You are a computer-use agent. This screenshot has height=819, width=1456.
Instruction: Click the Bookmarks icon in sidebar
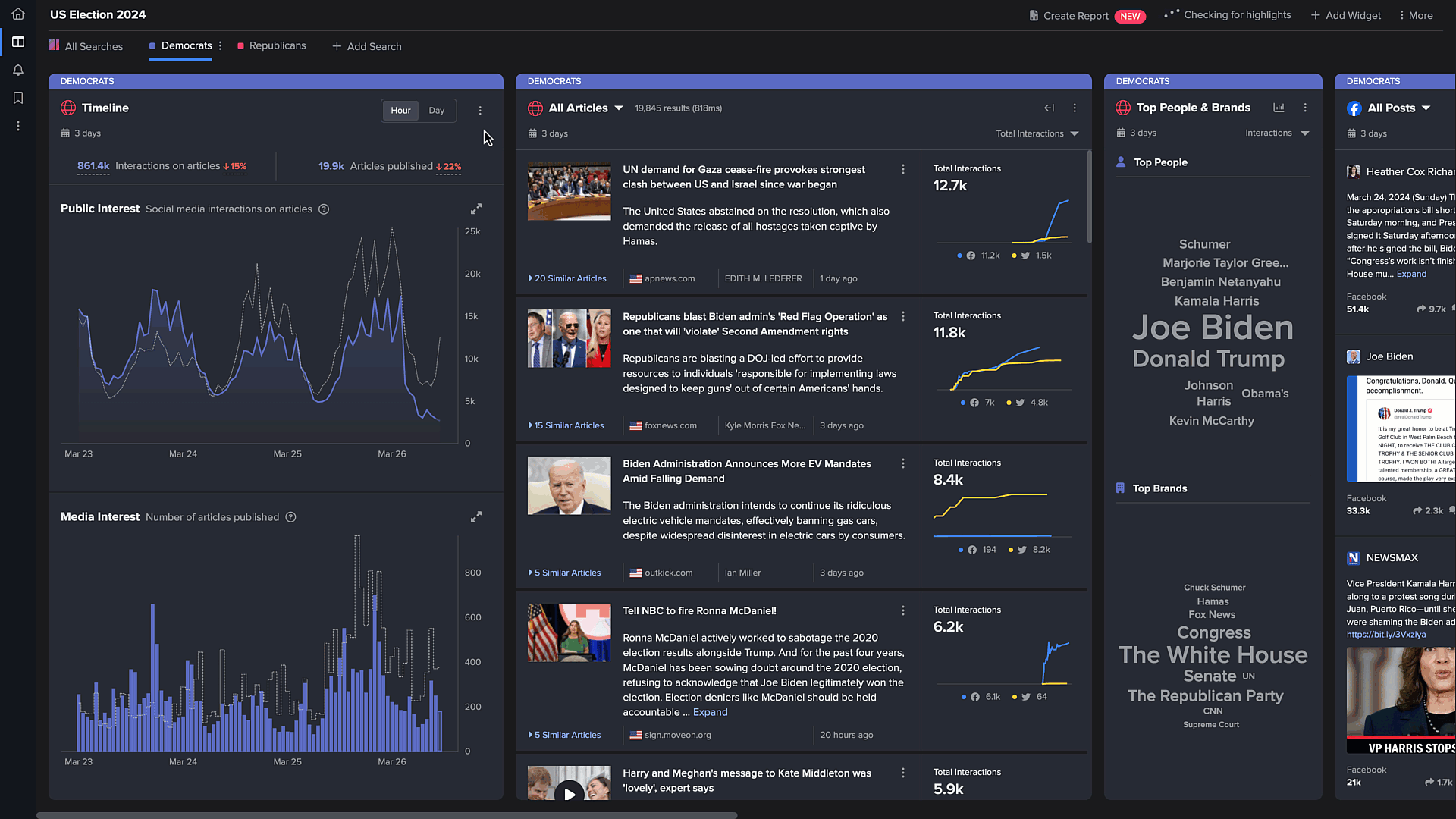tap(17, 98)
